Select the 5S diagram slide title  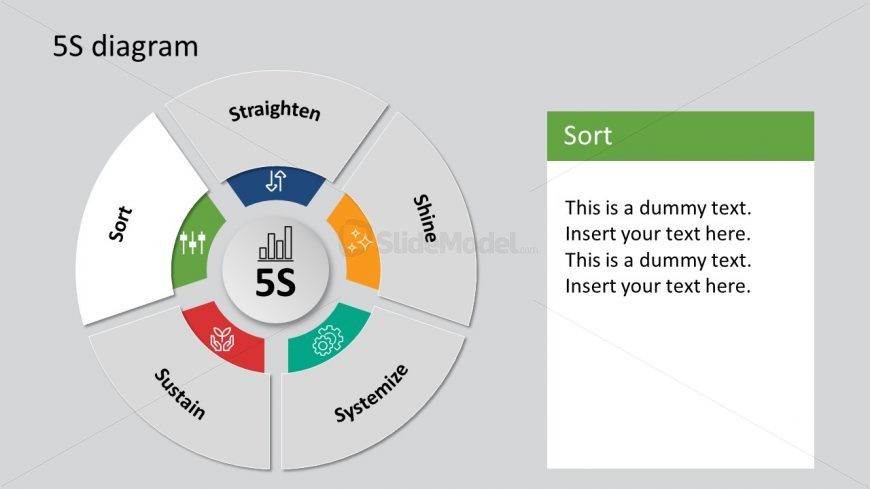point(125,46)
